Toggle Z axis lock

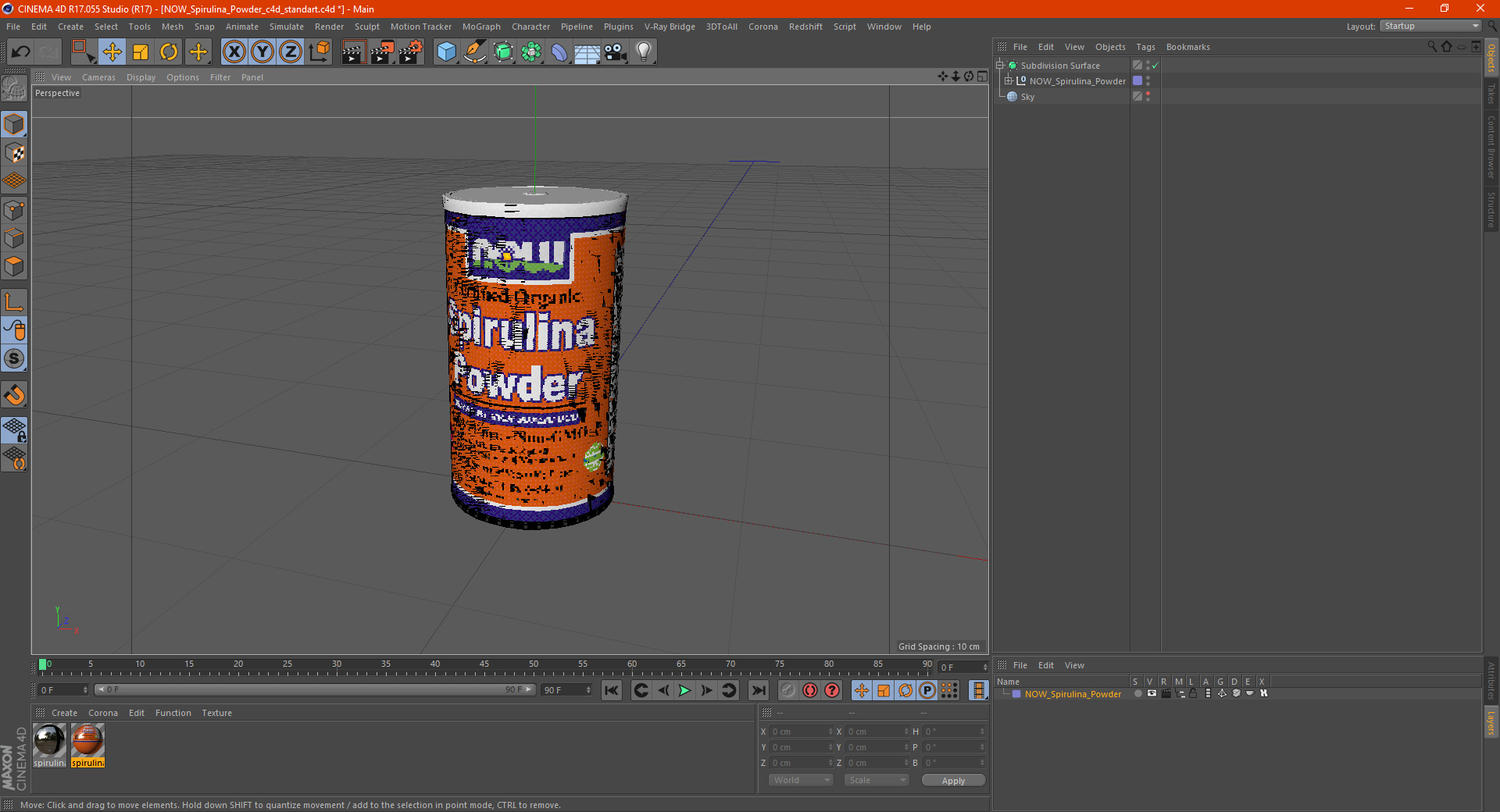click(290, 52)
